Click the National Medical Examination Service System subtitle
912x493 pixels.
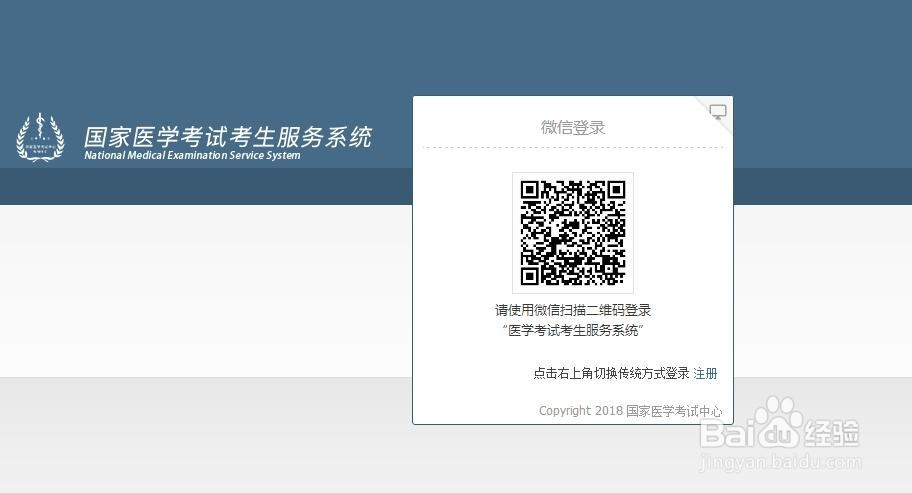(x=193, y=155)
